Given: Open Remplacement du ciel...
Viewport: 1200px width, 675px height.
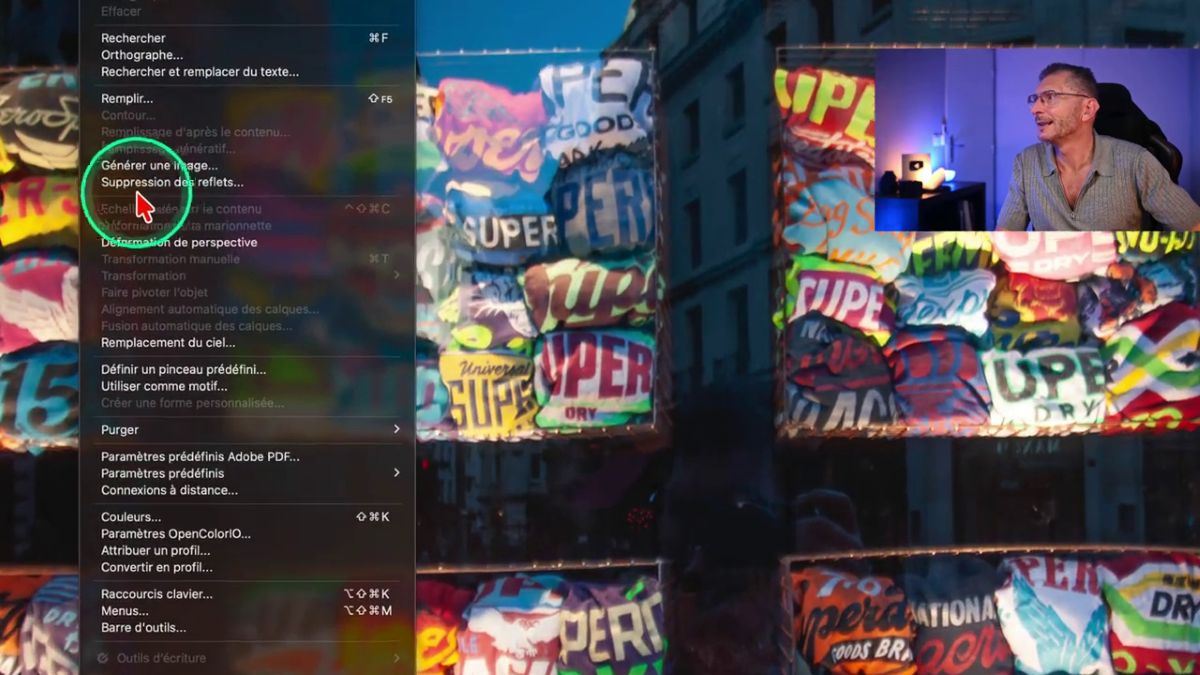Looking at the screenshot, I should pyautogui.click(x=168, y=342).
